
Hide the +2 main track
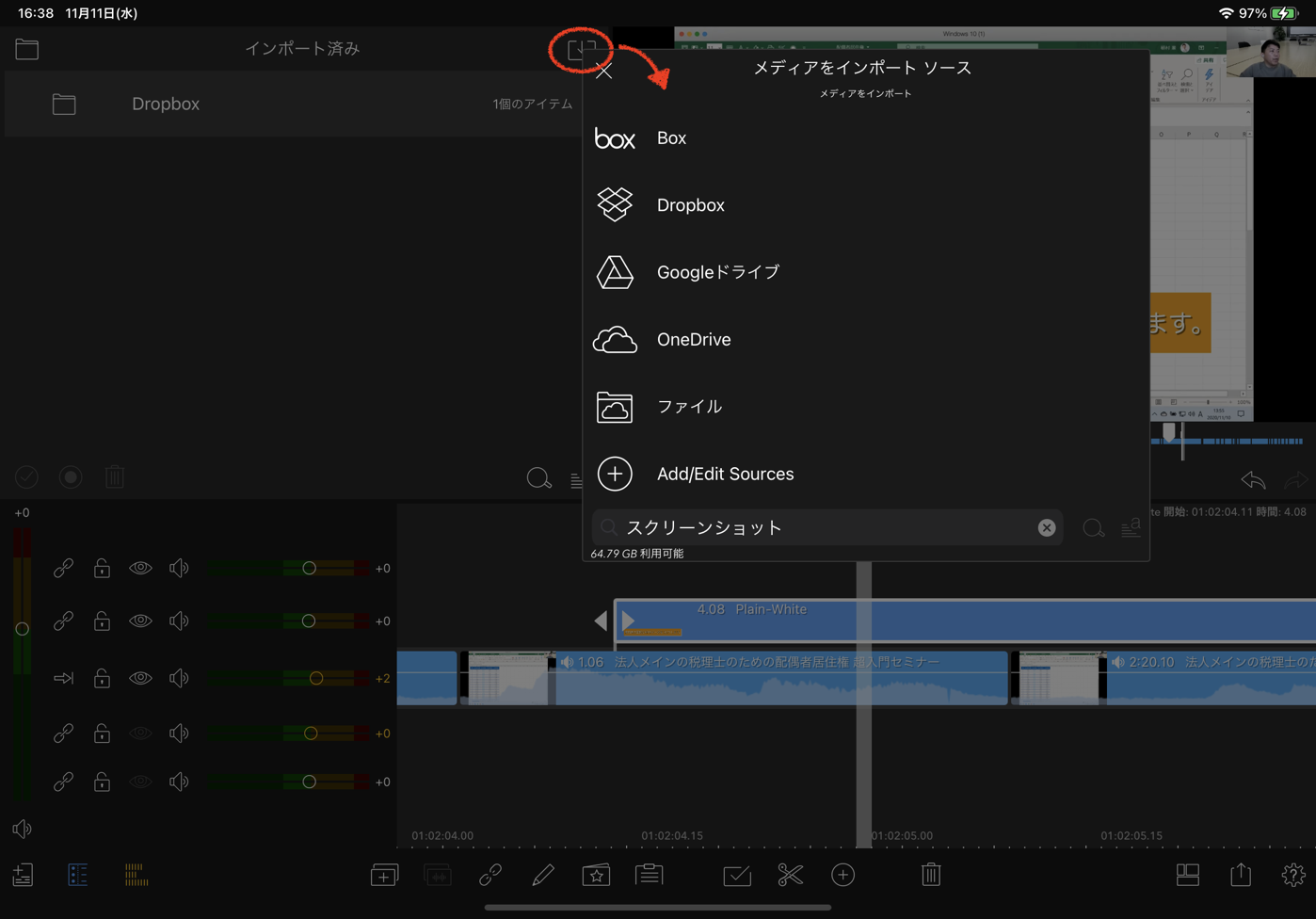[x=140, y=678]
